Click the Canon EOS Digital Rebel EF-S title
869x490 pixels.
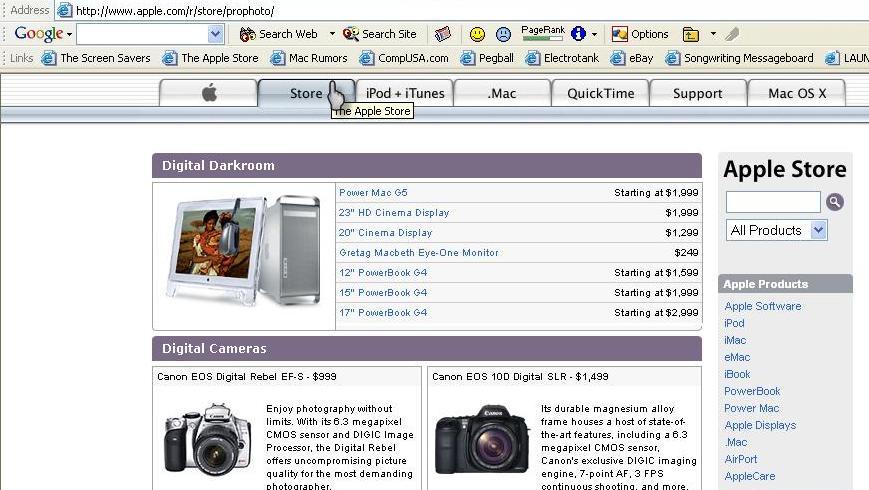(247, 377)
